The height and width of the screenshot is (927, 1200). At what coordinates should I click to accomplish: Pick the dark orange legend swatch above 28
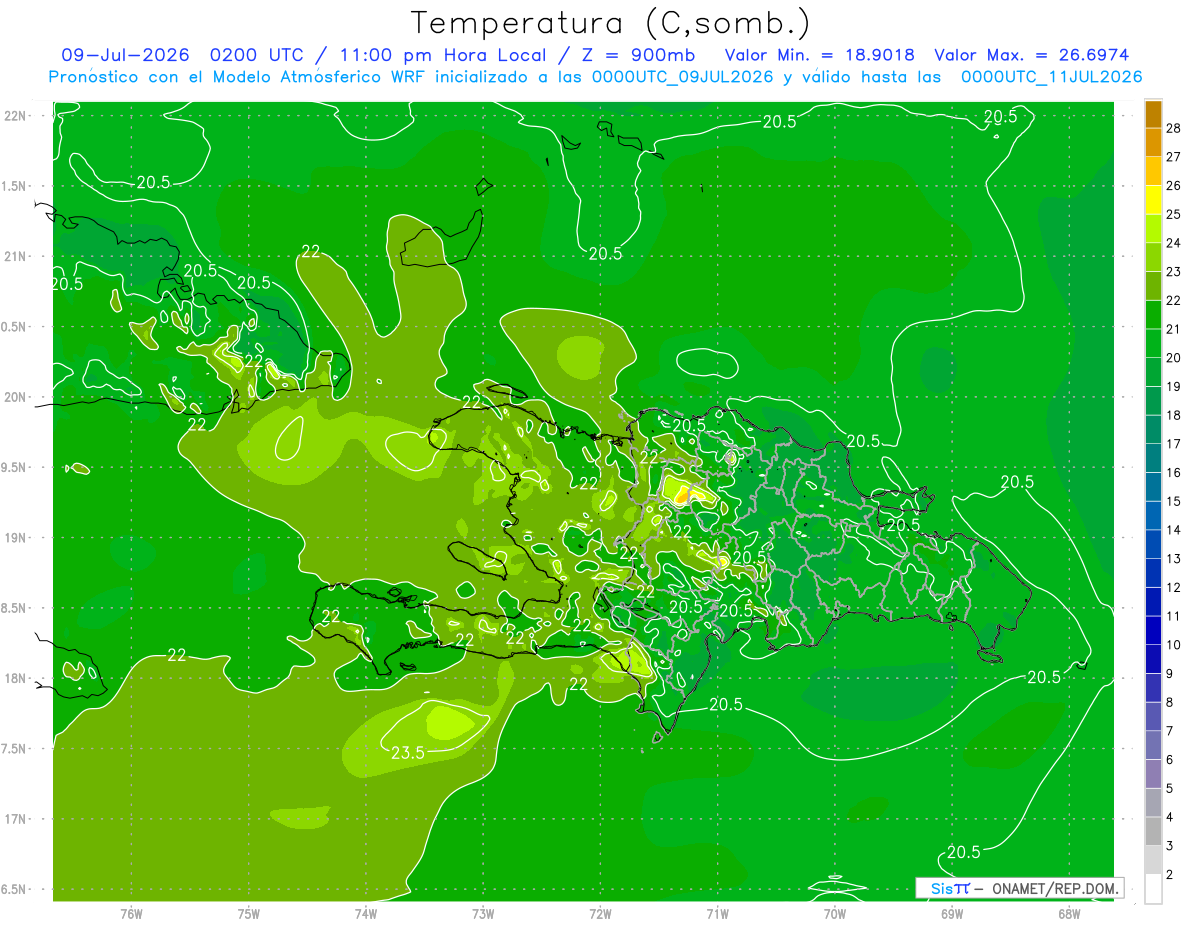pos(1153,114)
